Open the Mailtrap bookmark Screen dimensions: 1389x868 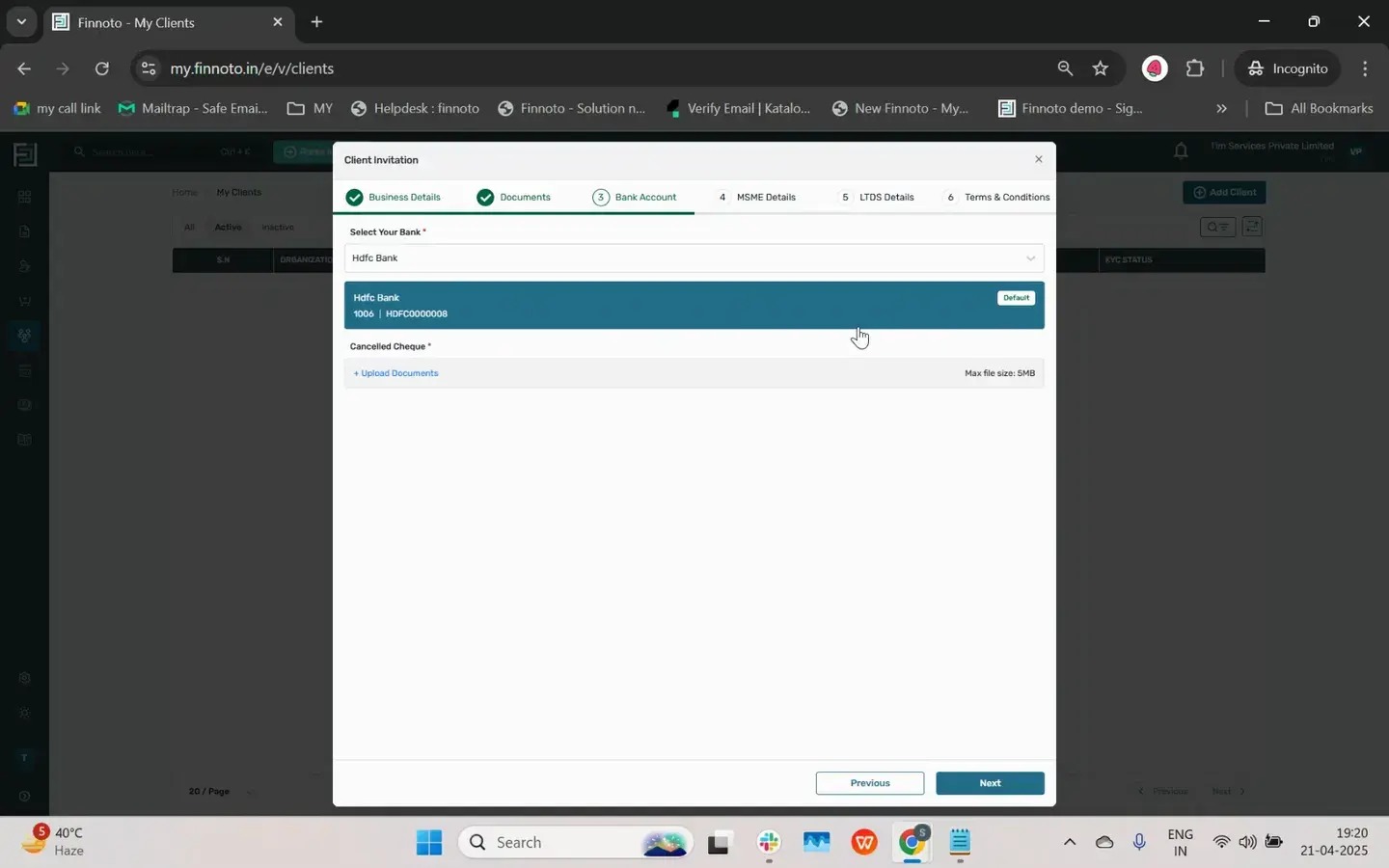[193, 108]
